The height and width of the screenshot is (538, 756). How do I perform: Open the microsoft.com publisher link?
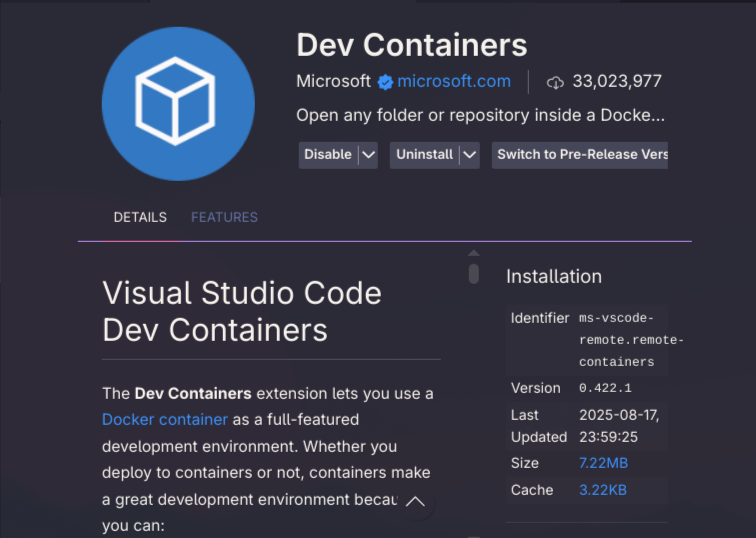(x=454, y=81)
